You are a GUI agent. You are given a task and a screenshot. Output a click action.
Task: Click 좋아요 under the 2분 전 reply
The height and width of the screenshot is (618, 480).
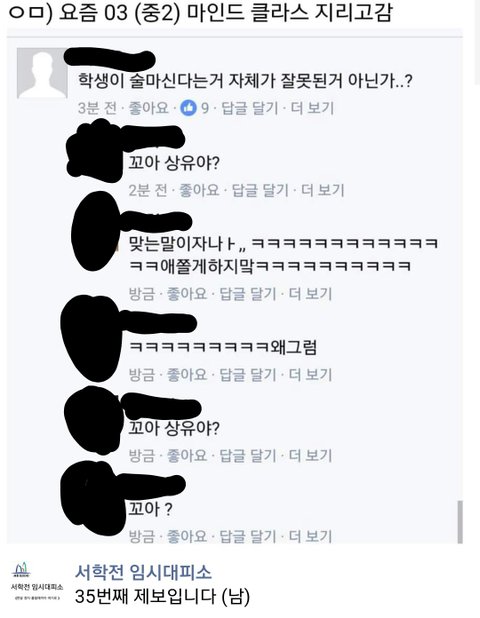pyautogui.click(x=199, y=190)
